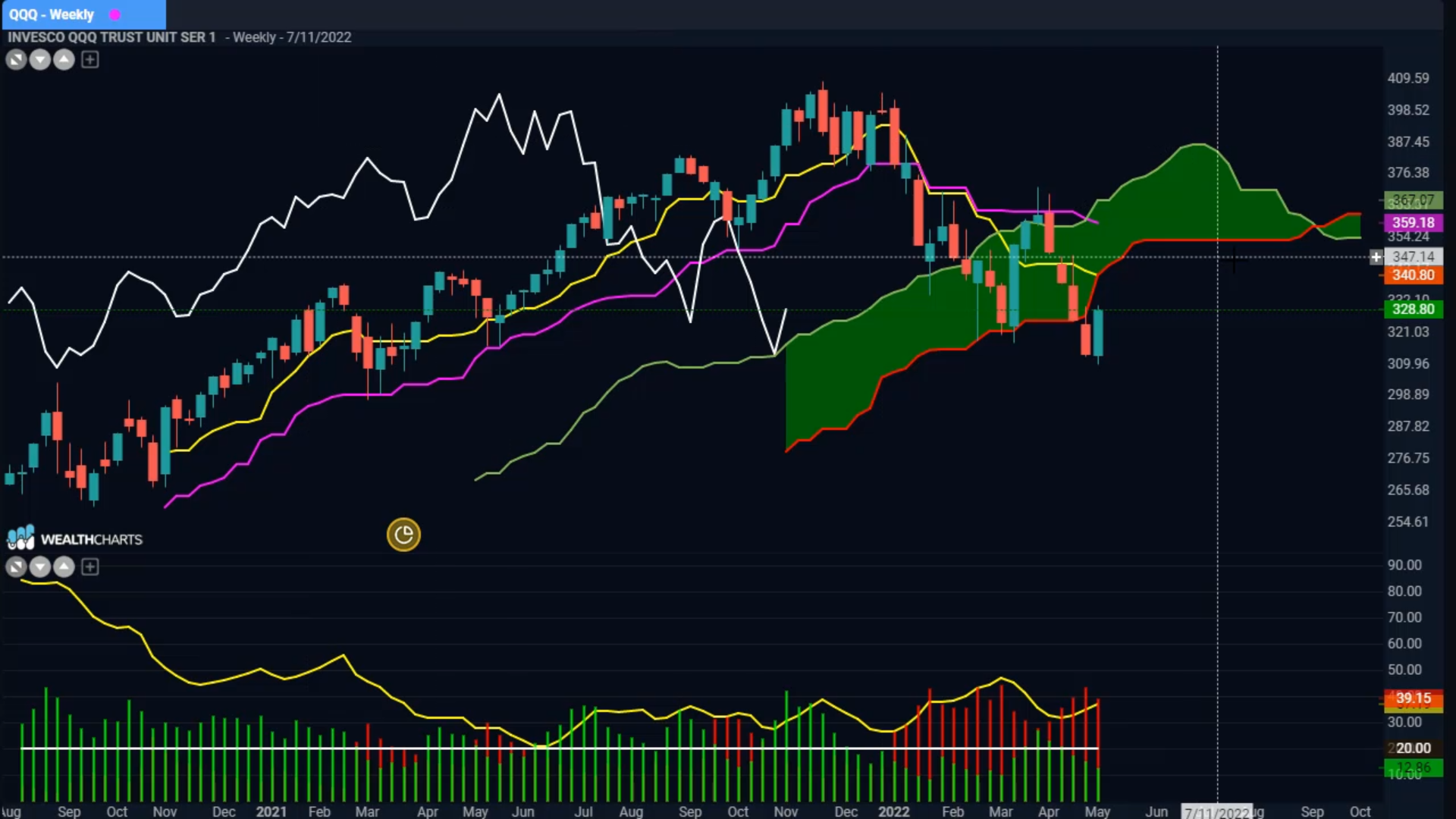Image resolution: width=1456 pixels, height=819 pixels.
Task: Select the orange 340.80 price label
Action: [x=1414, y=275]
